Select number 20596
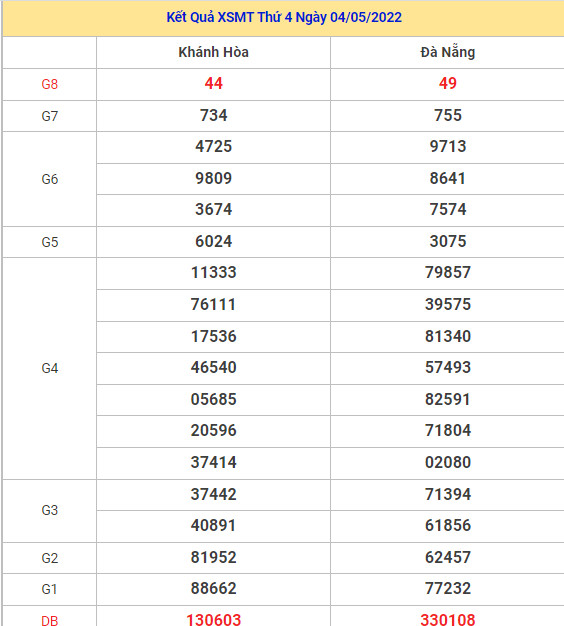Screen dimensions: 564x626 click(214, 431)
